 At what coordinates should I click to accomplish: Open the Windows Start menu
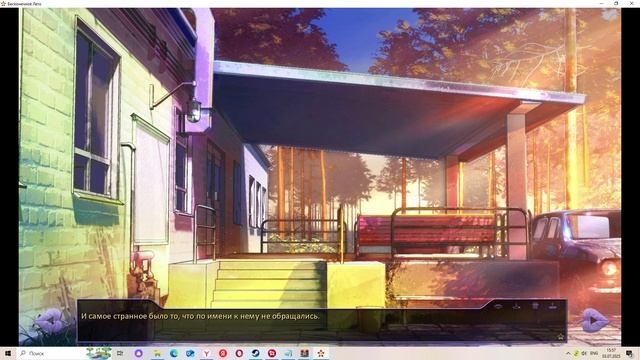click(x=7, y=353)
